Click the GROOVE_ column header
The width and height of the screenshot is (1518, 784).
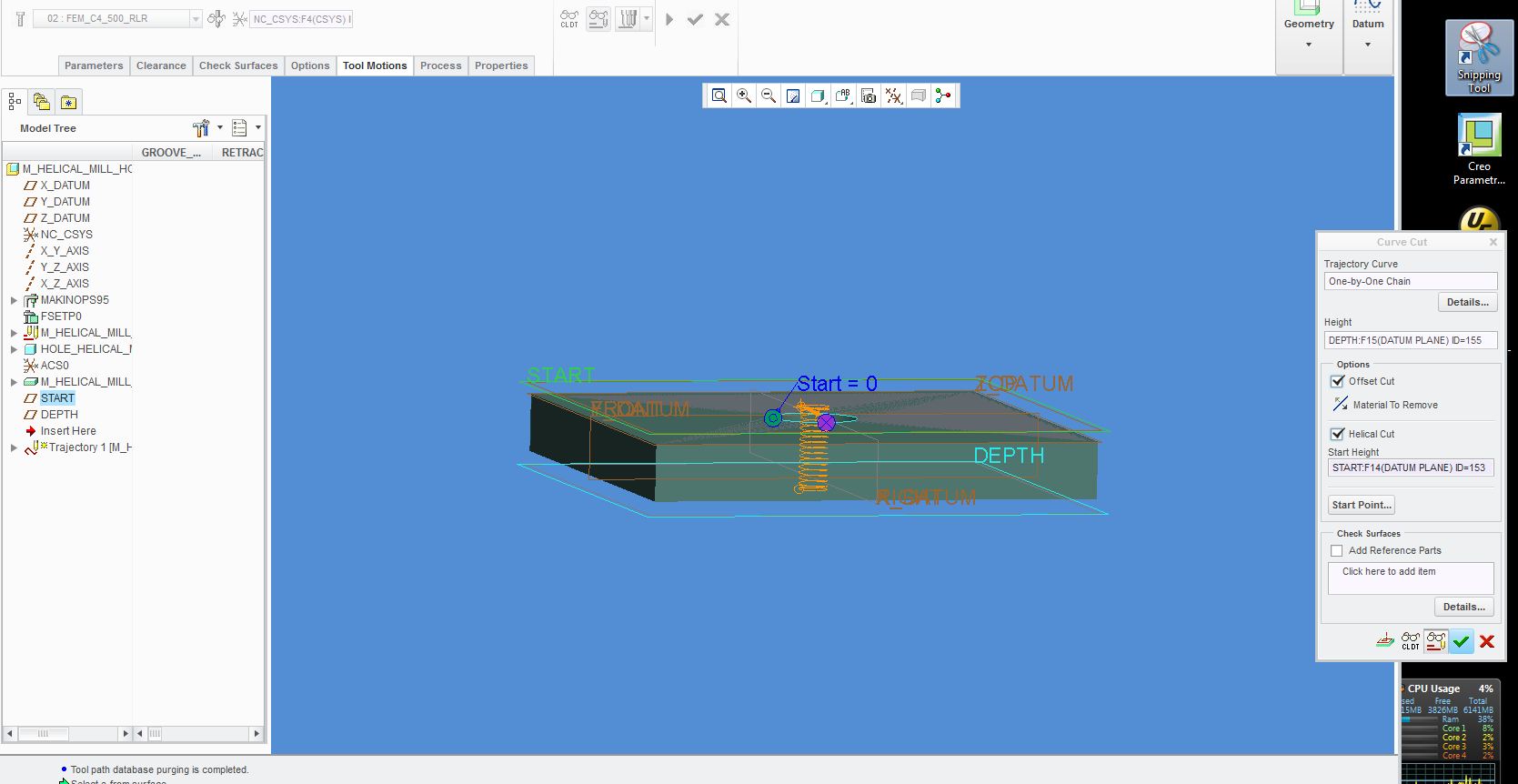tap(172, 152)
